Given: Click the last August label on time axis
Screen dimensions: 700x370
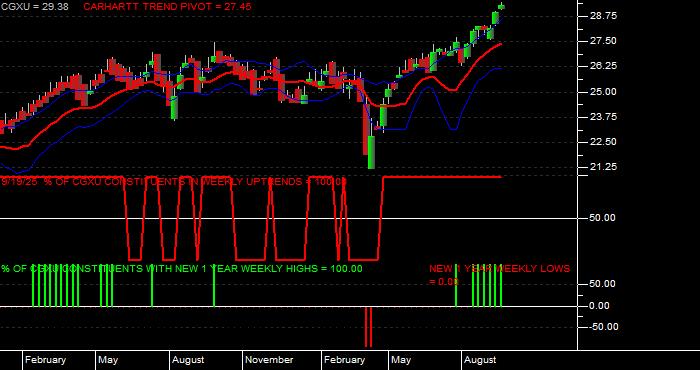Looking at the screenshot, I should [x=480, y=360].
